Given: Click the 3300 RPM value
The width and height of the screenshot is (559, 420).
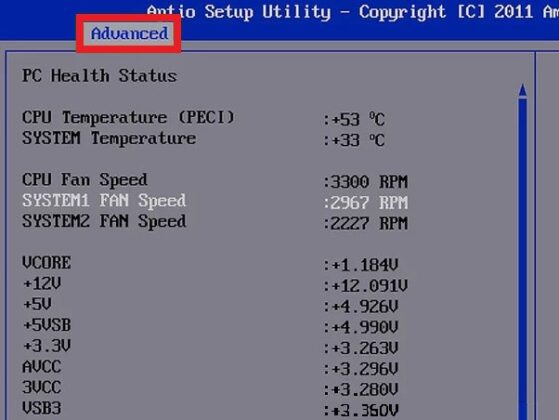Looking at the screenshot, I should pos(365,182).
